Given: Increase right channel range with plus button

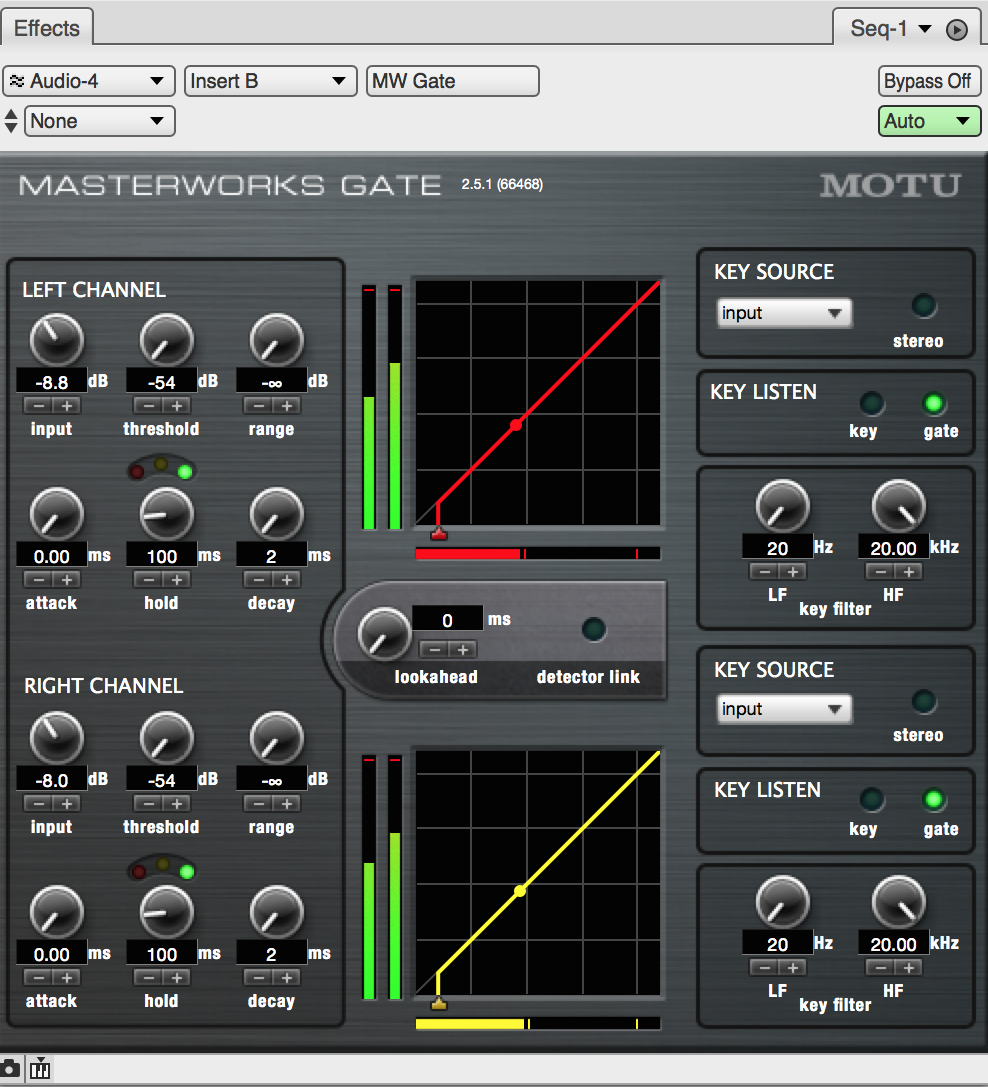Looking at the screenshot, I should click(286, 803).
